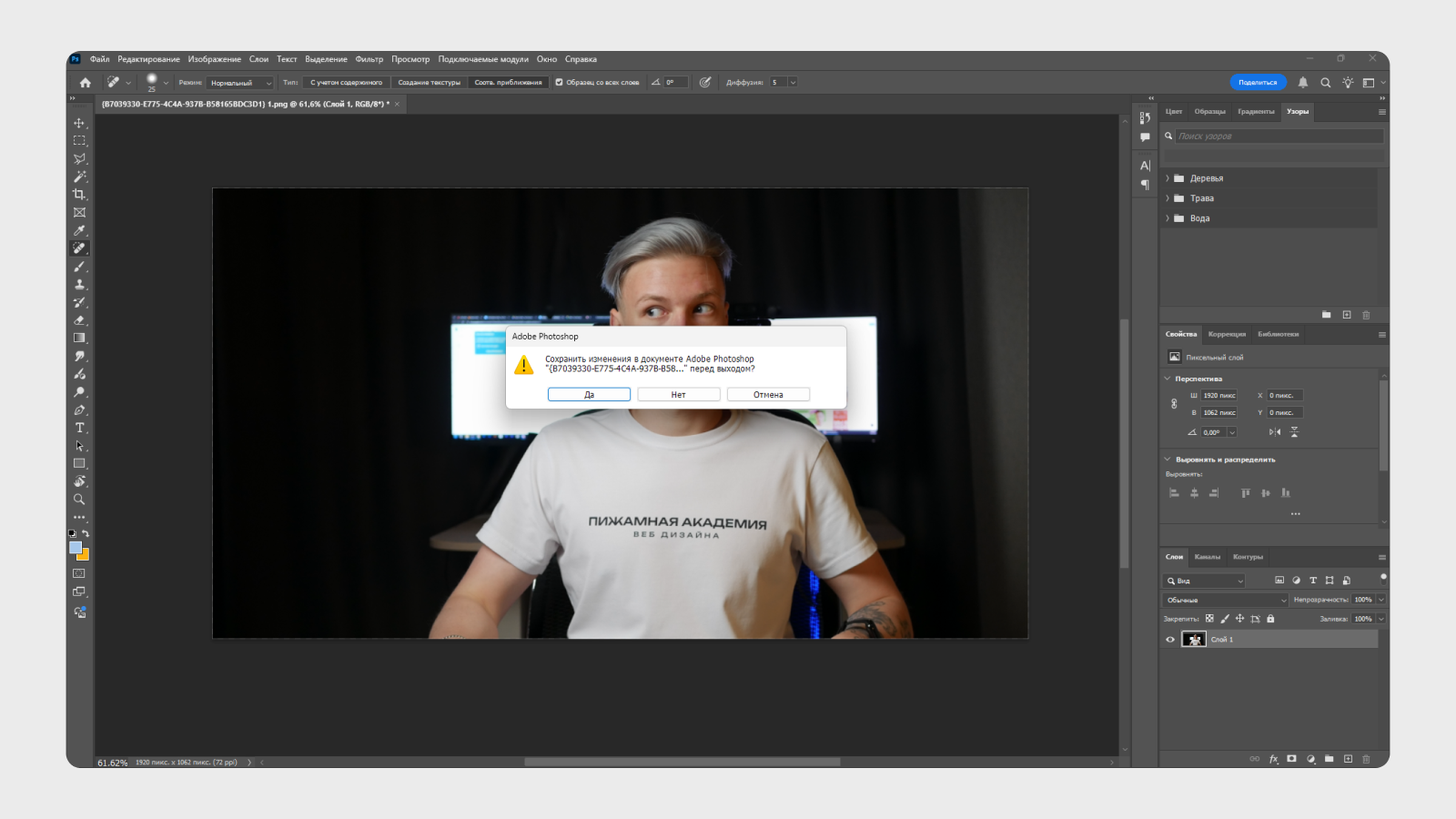Open the layer effects fx menu

pyautogui.click(x=1273, y=759)
